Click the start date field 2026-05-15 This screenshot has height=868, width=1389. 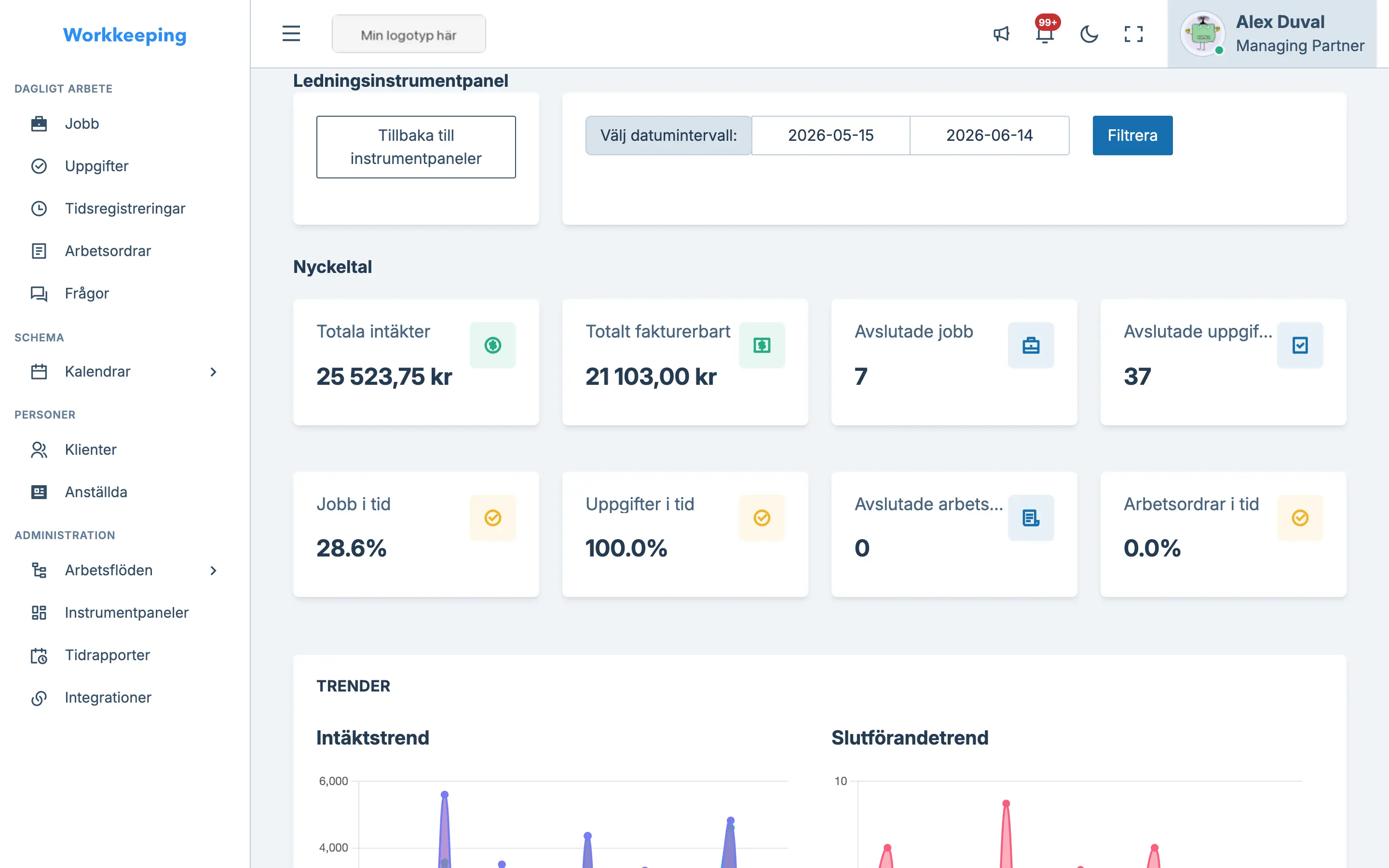[x=831, y=136]
